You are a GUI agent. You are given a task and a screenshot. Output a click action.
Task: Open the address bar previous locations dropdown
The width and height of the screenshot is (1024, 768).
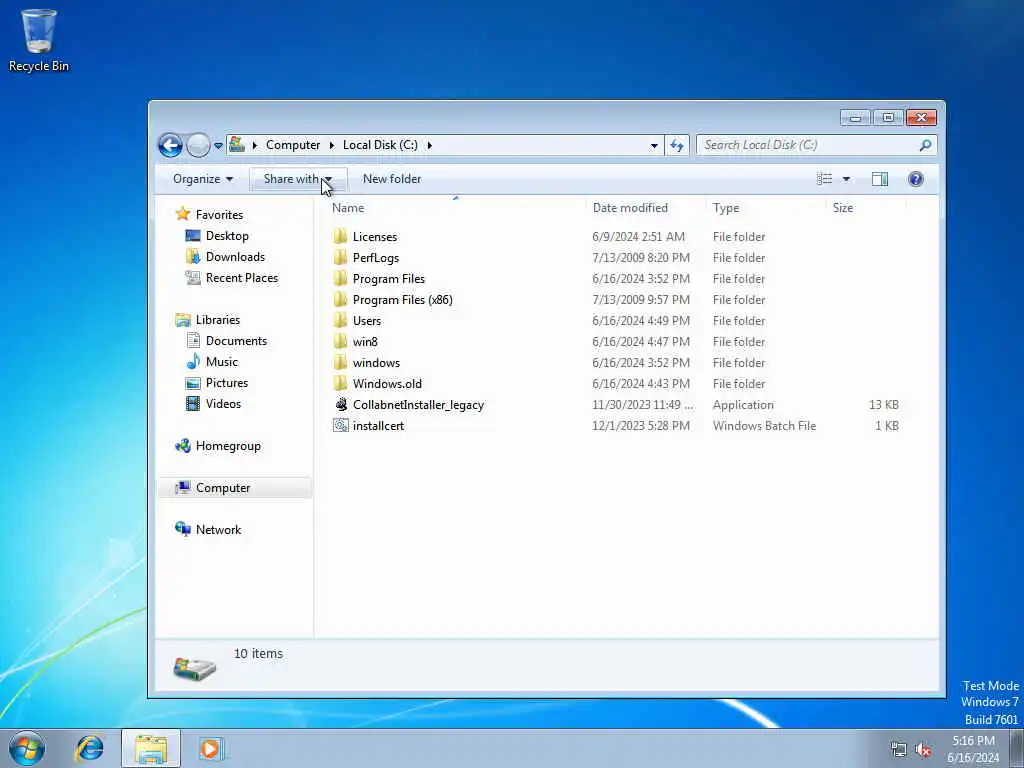(654, 146)
